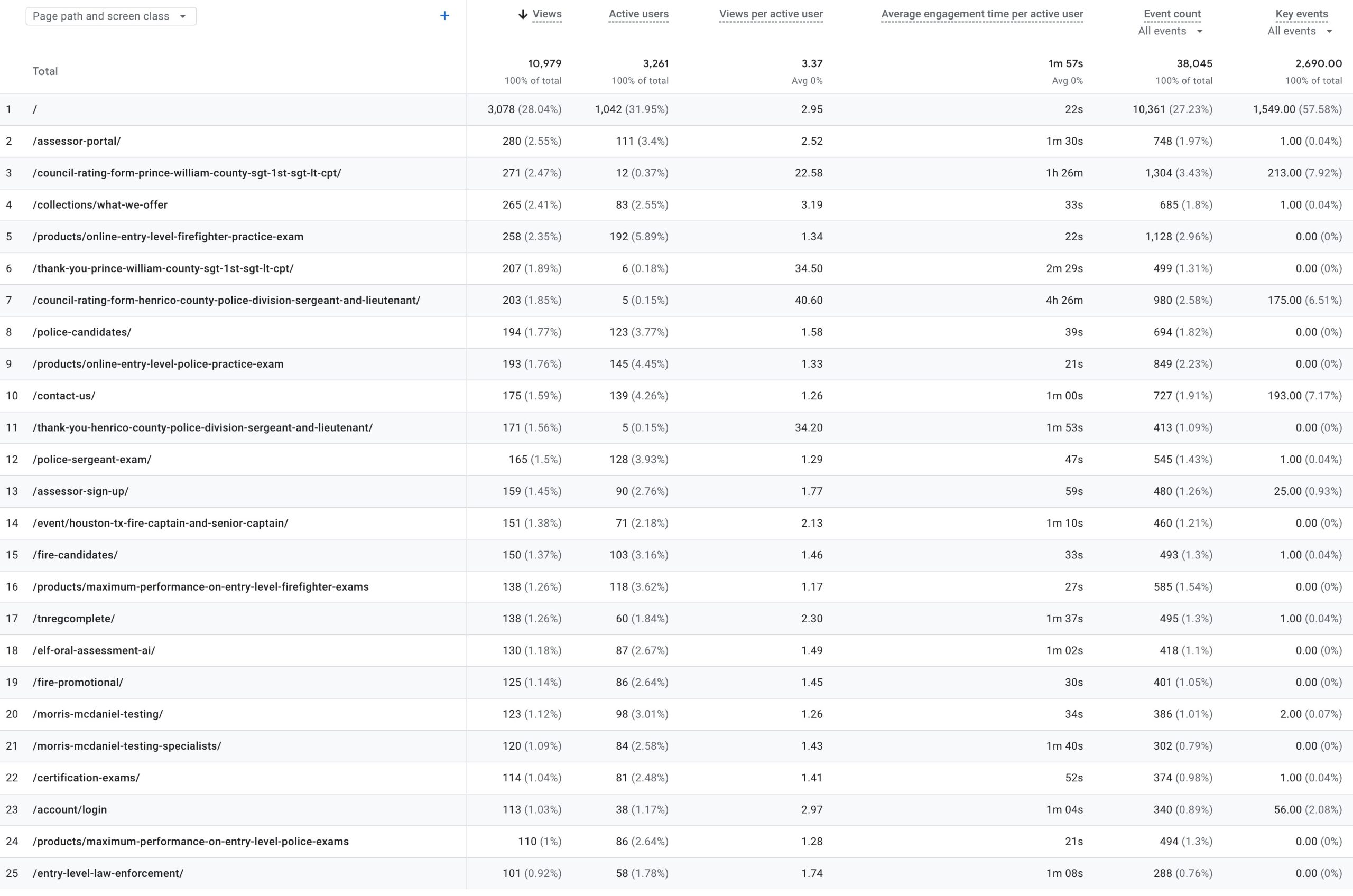The width and height of the screenshot is (1353, 896).
Task: Expand the Key events All events dropdown
Action: tap(1299, 31)
